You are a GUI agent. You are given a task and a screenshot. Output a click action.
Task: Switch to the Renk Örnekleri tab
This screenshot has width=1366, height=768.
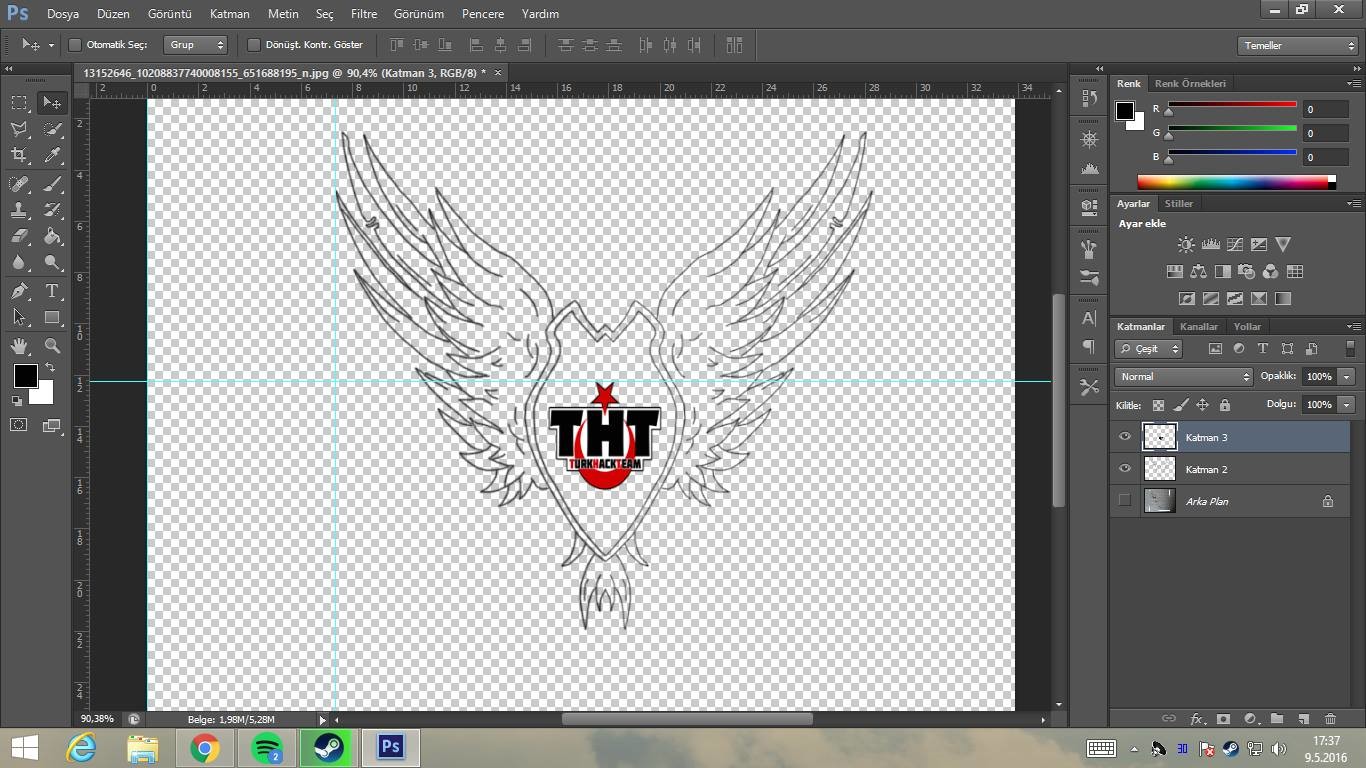1190,84
